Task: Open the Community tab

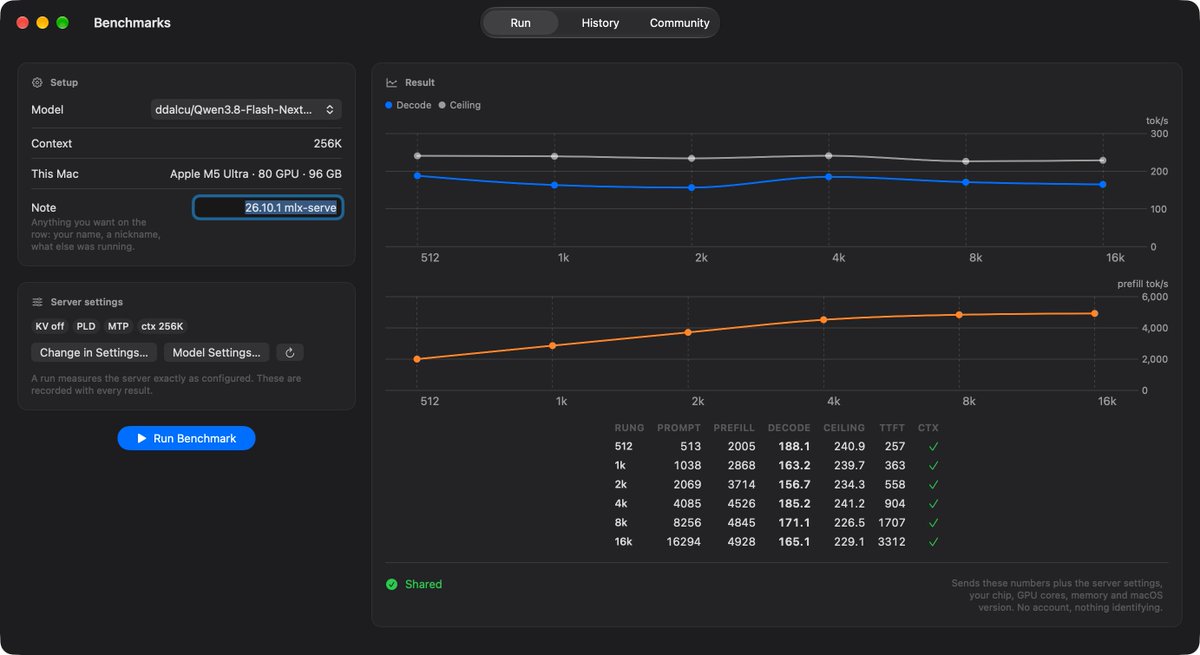Action: tap(679, 23)
